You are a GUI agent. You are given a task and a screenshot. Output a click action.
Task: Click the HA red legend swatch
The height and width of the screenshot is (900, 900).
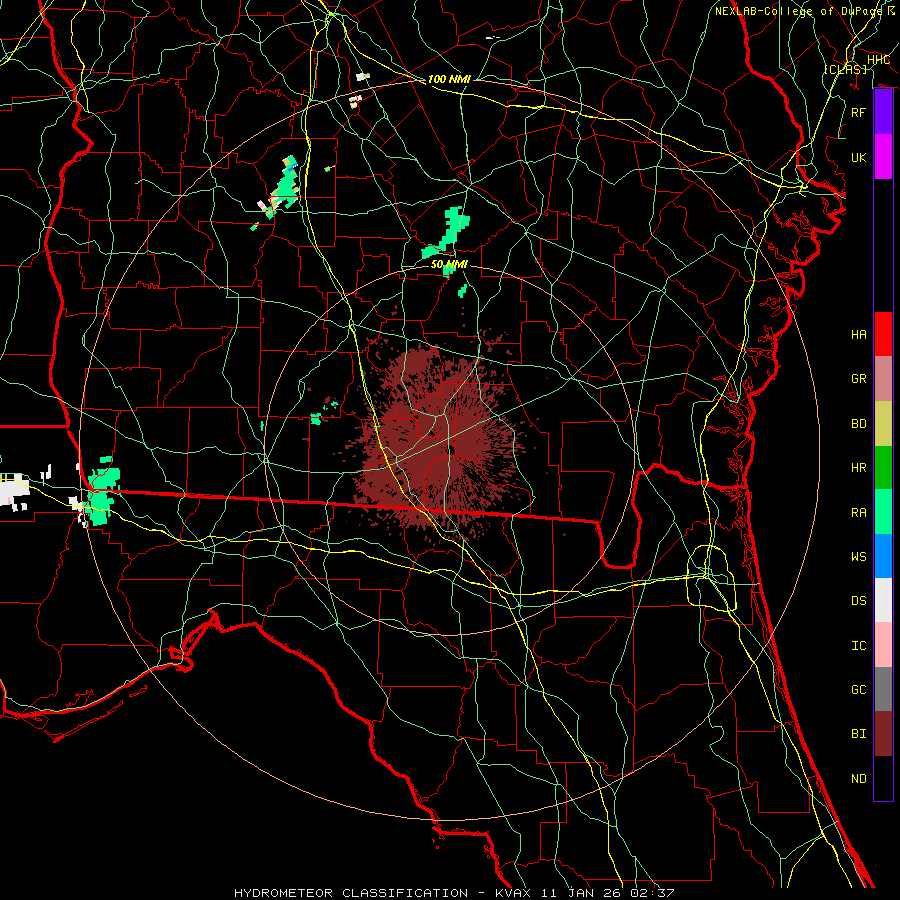pos(883,334)
